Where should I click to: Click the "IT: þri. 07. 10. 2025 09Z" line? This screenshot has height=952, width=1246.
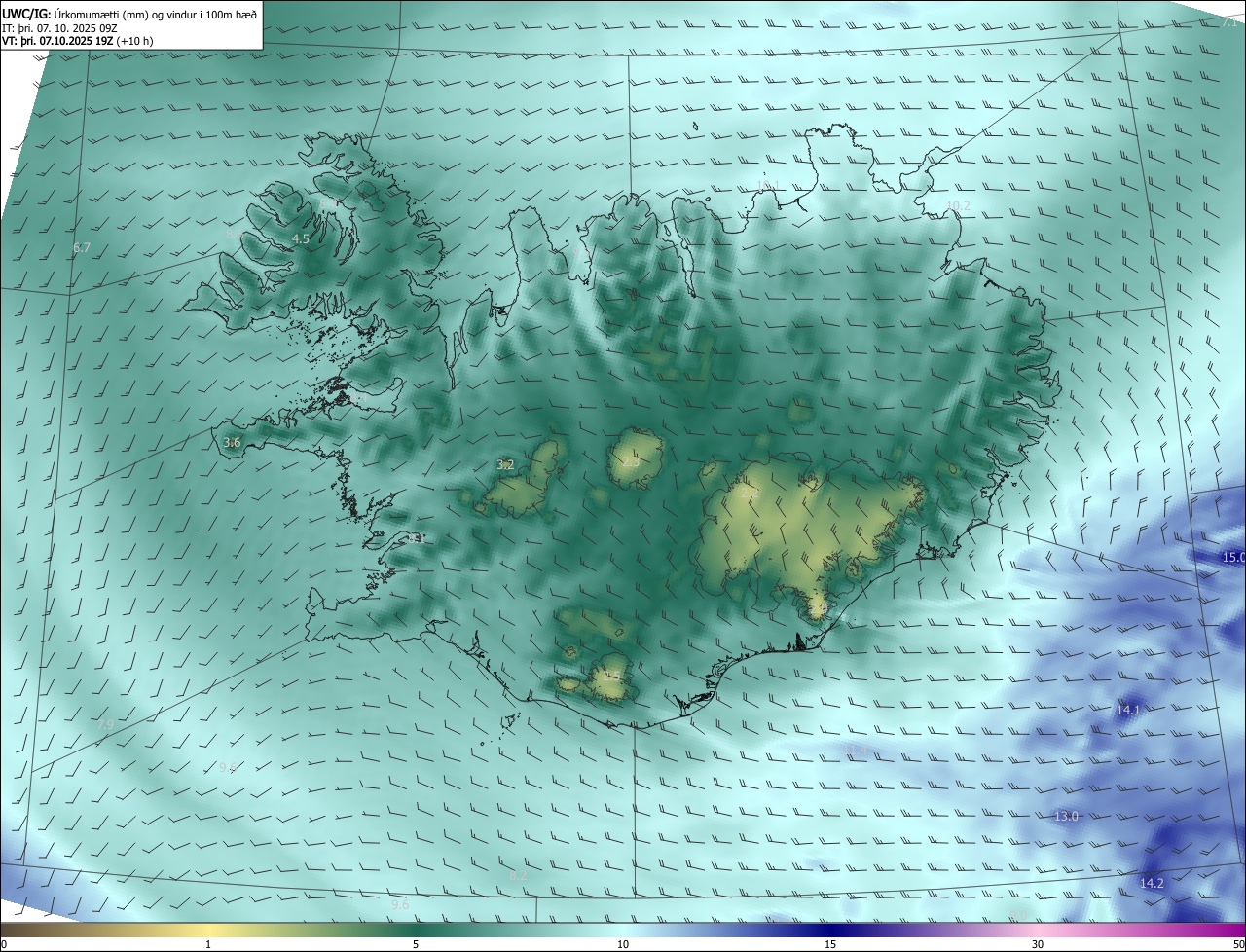(x=59, y=28)
